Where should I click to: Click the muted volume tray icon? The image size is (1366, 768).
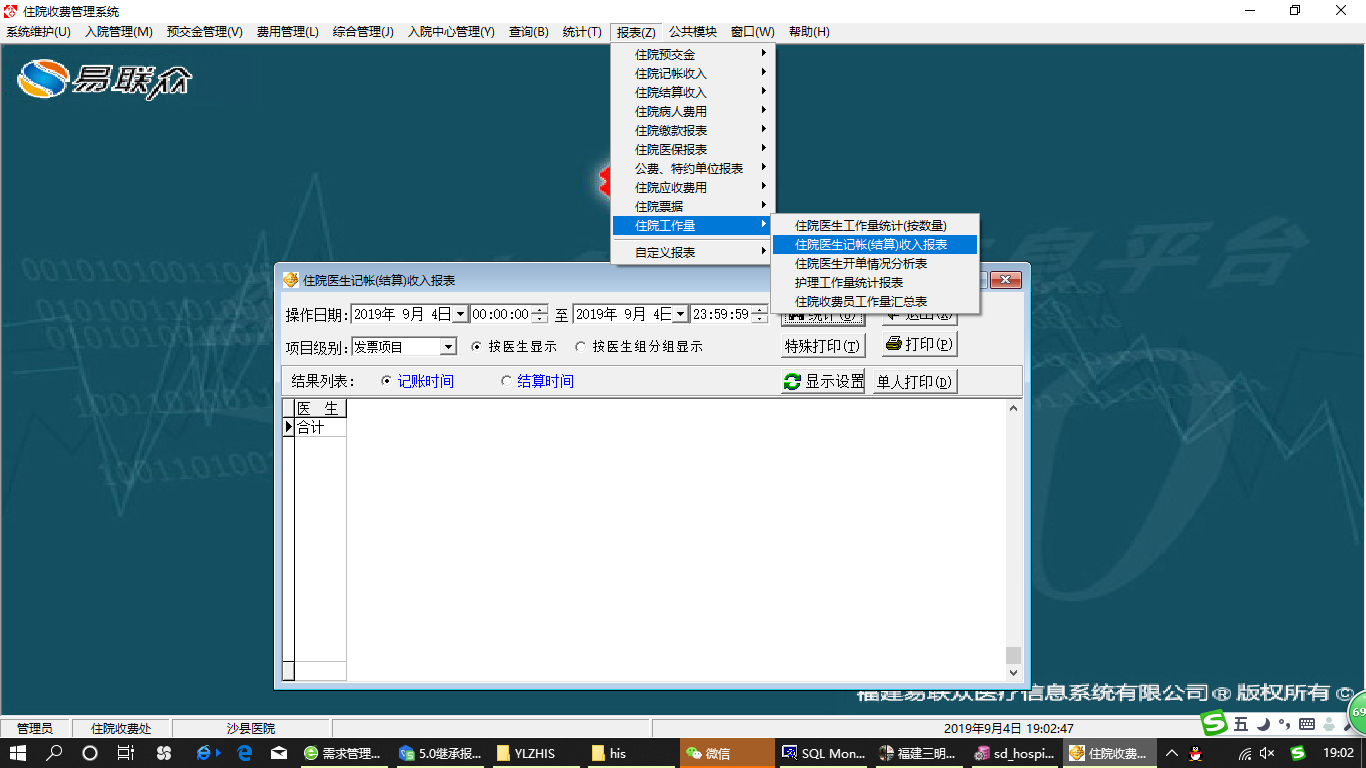(x=1268, y=753)
